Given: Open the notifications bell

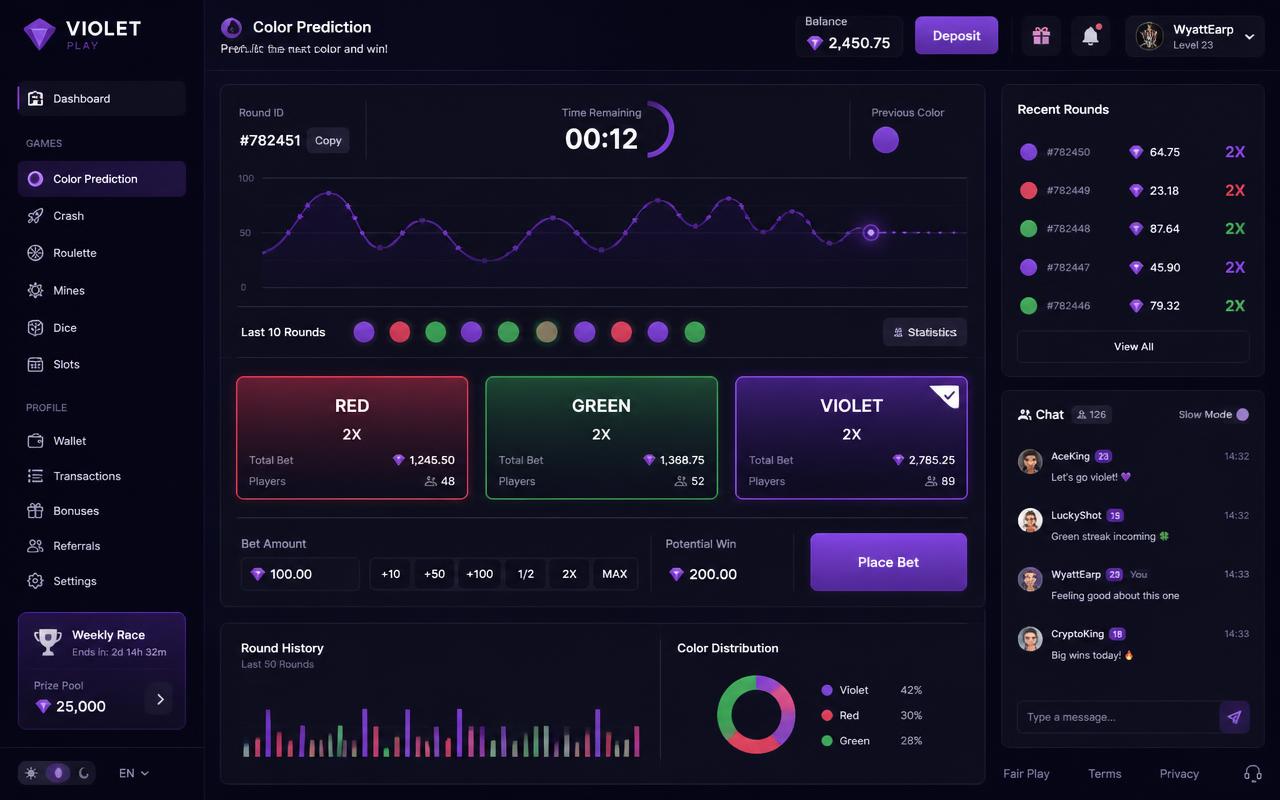Looking at the screenshot, I should click(x=1091, y=36).
